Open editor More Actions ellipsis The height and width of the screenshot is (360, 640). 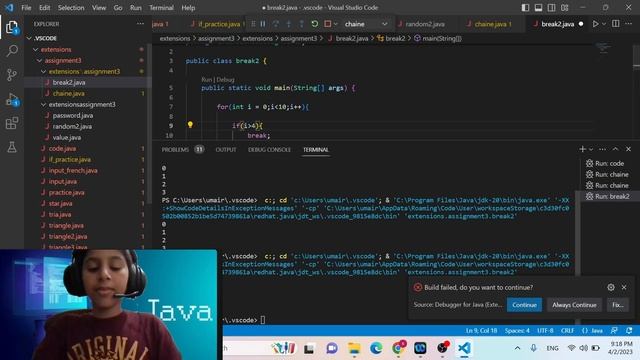coord(629,24)
